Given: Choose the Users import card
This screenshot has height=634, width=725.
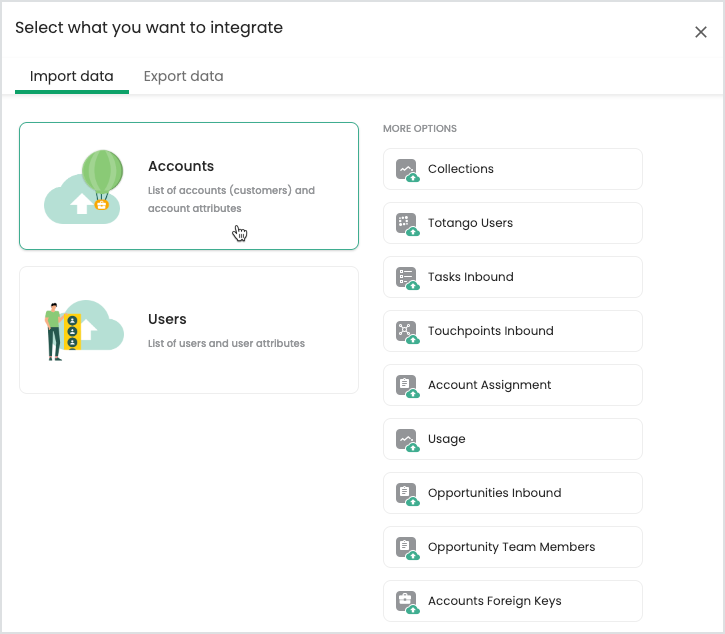Looking at the screenshot, I should [189, 330].
